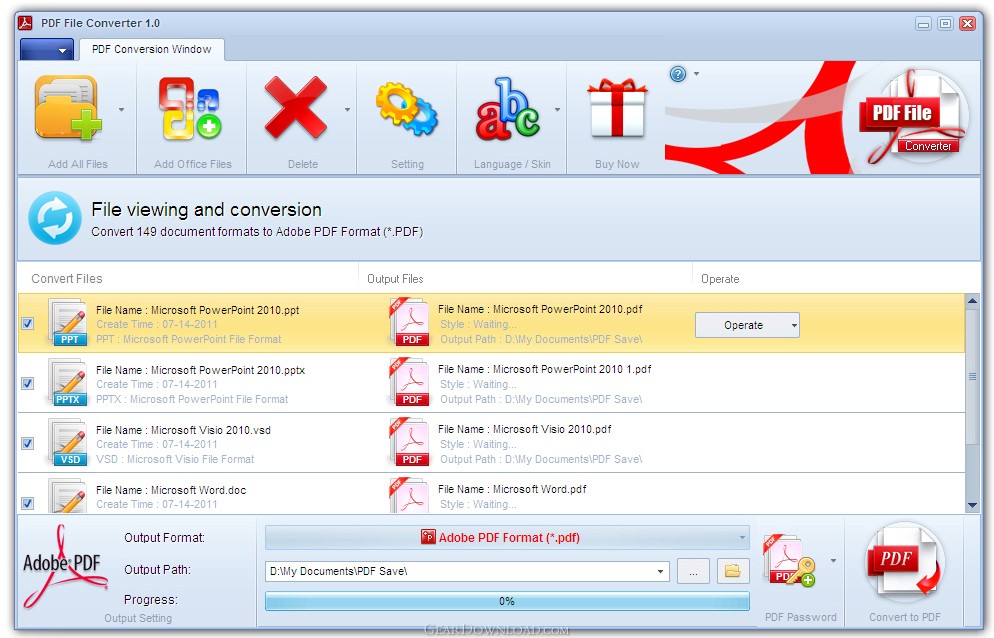The height and width of the screenshot is (638, 994).
Task: Open Setting via the gears icon
Action: [x=406, y=108]
